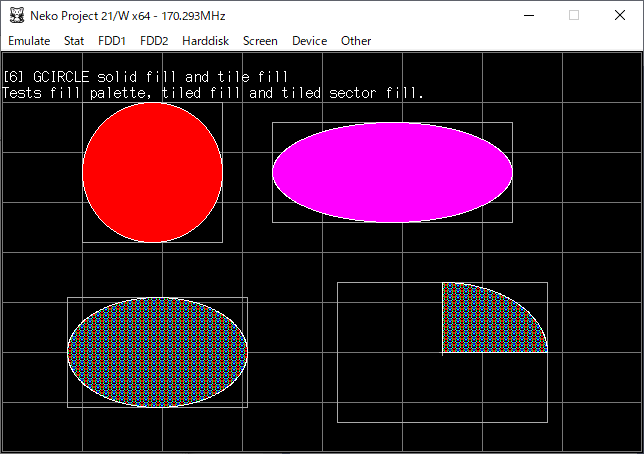Click the maximize button in title bar
Image resolution: width=644 pixels, height=454 pixels.
[x=574, y=16]
